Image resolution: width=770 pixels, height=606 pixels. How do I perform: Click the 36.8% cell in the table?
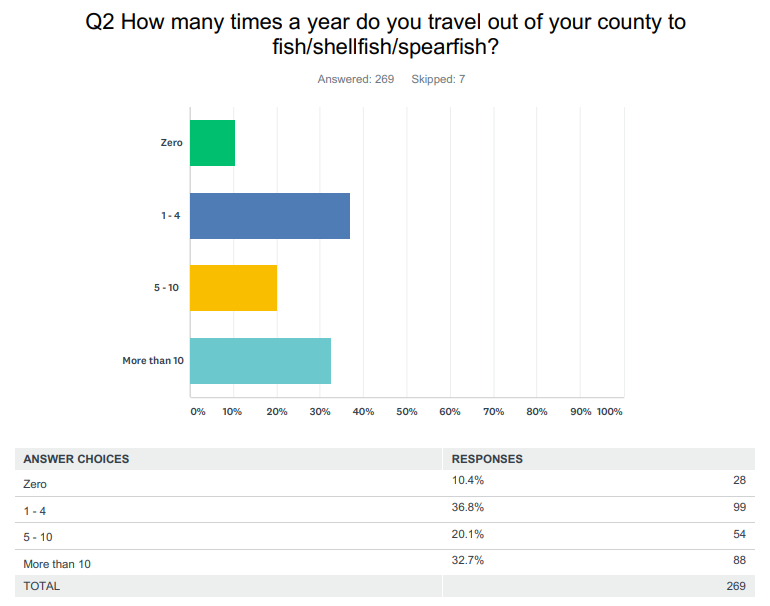pos(468,508)
